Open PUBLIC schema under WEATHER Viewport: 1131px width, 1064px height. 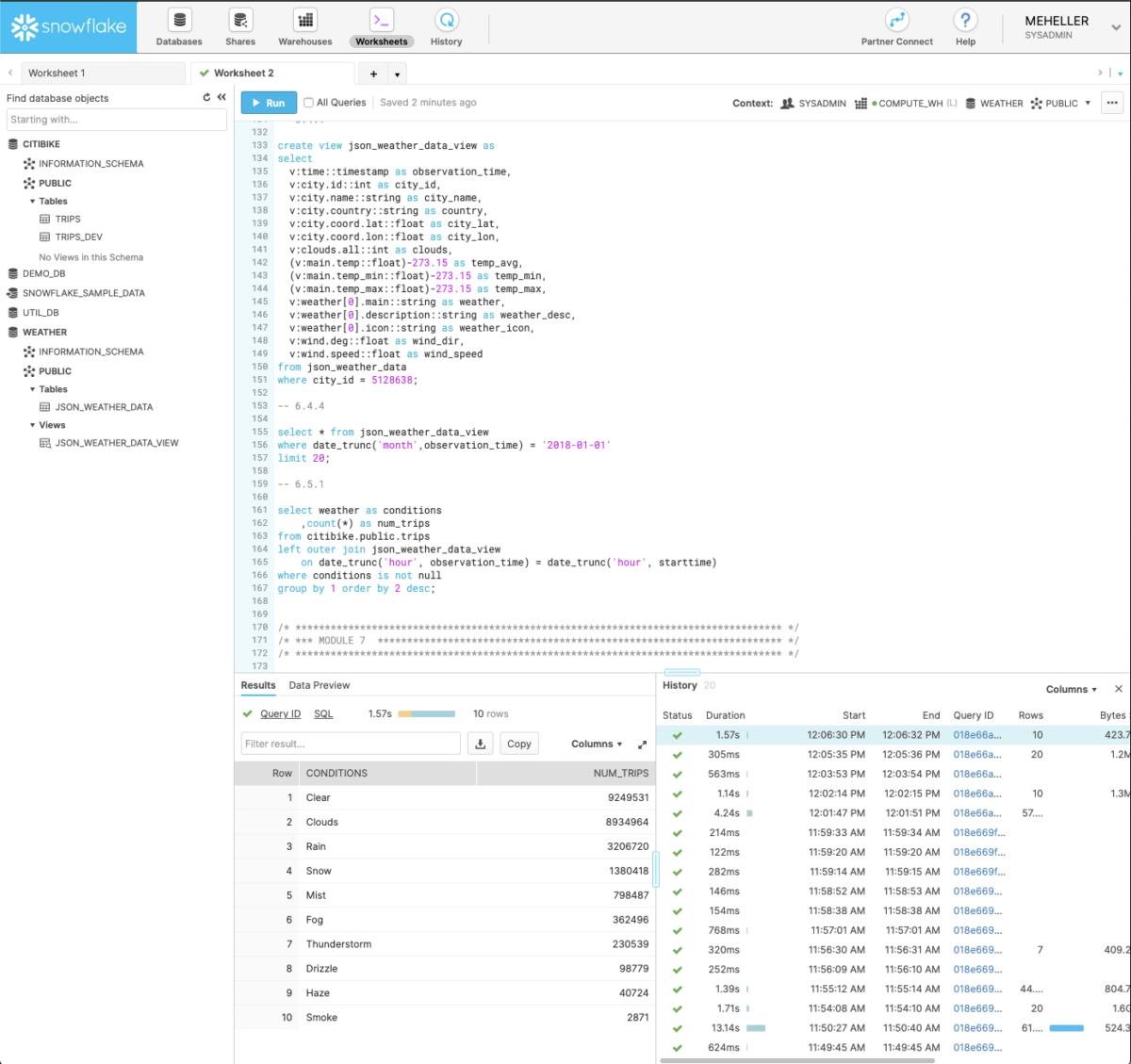click(x=55, y=371)
